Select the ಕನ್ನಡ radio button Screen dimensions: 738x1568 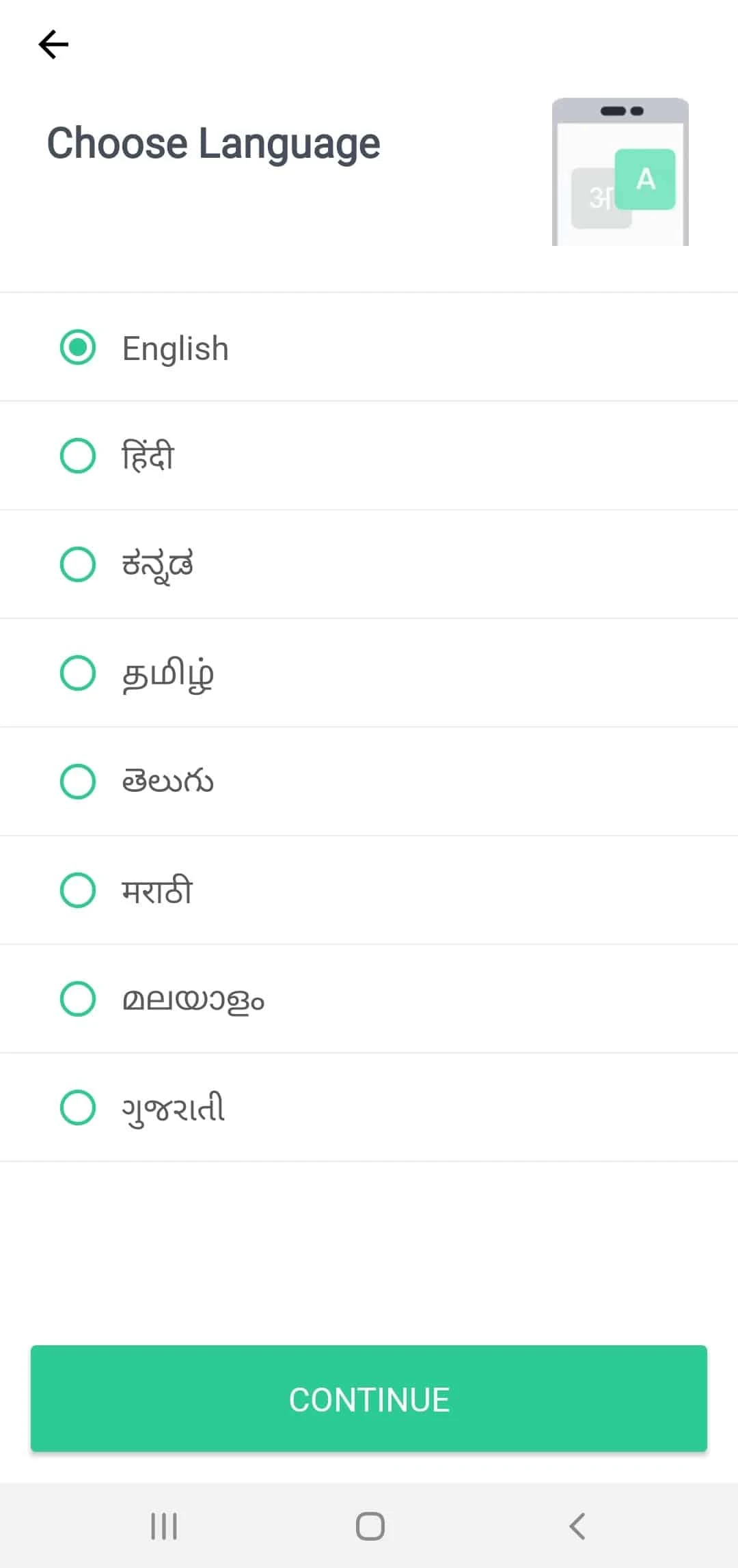click(x=78, y=564)
